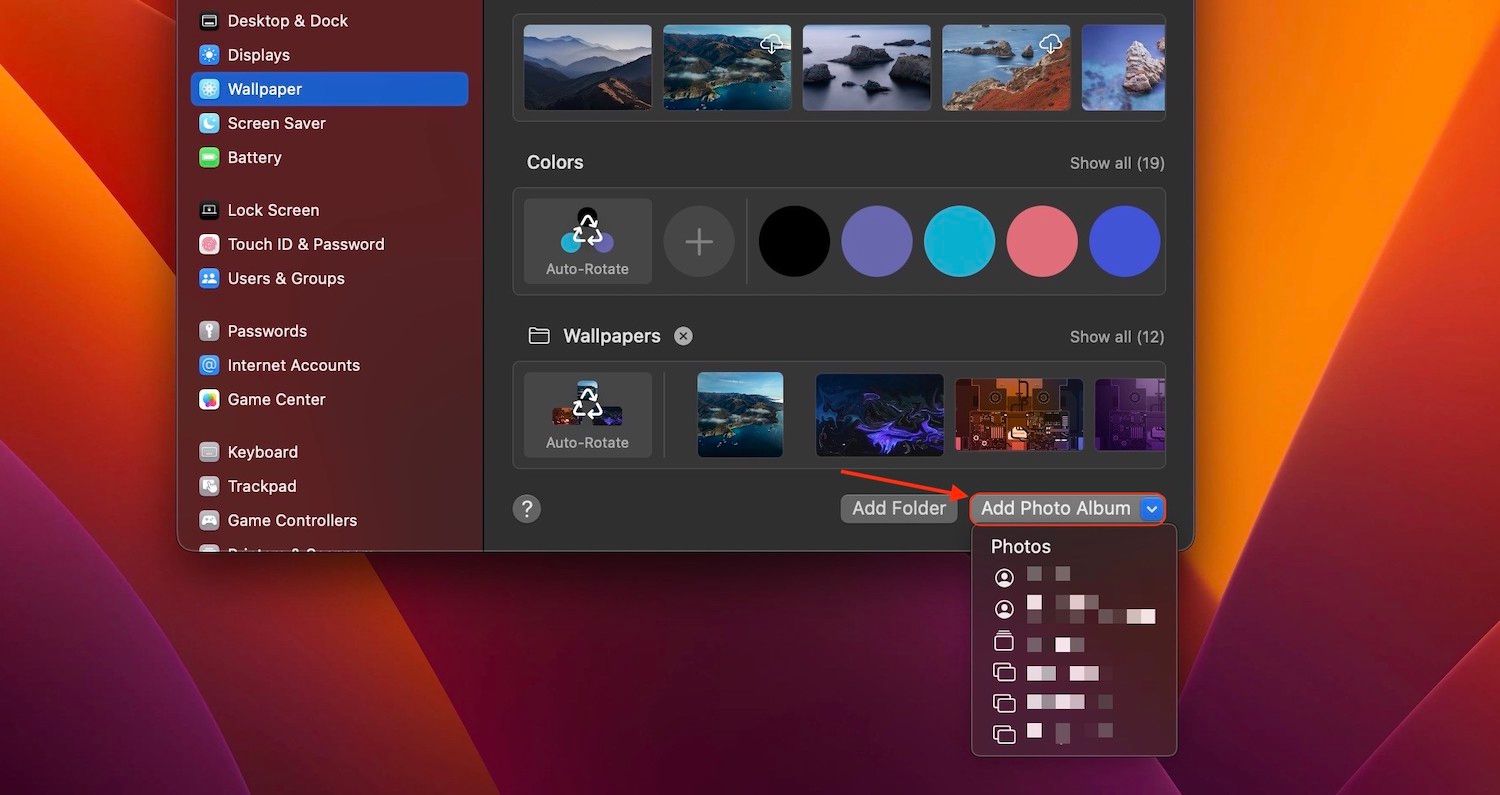Select the Battery icon in sidebar
The width and height of the screenshot is (1500, 795).
click(209, 157)
